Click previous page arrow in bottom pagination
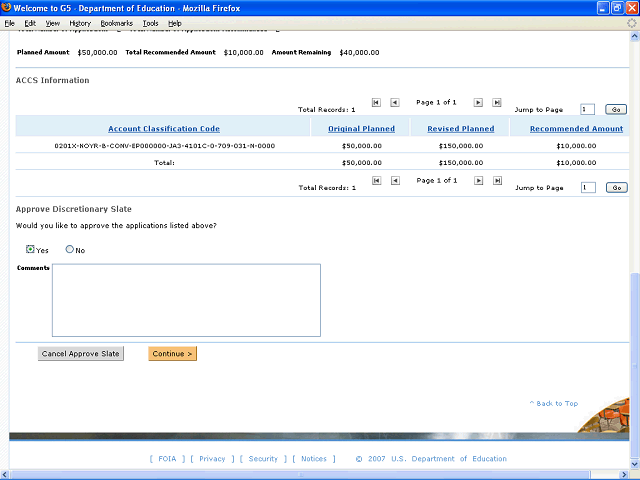Image resolution: width=640 pixels, height=480 pixels. click(395, 180)
